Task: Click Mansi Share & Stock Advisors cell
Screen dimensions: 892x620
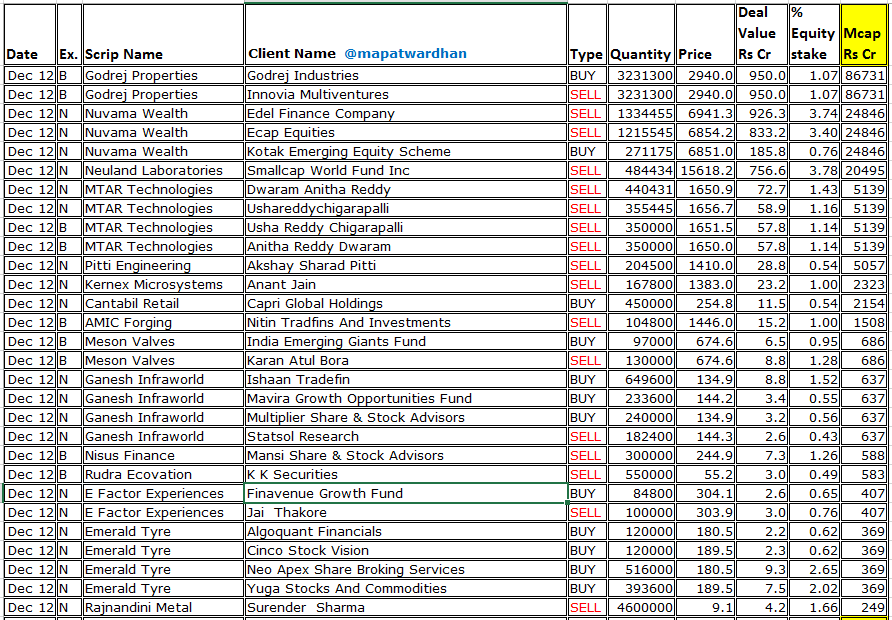Action: 406,456
